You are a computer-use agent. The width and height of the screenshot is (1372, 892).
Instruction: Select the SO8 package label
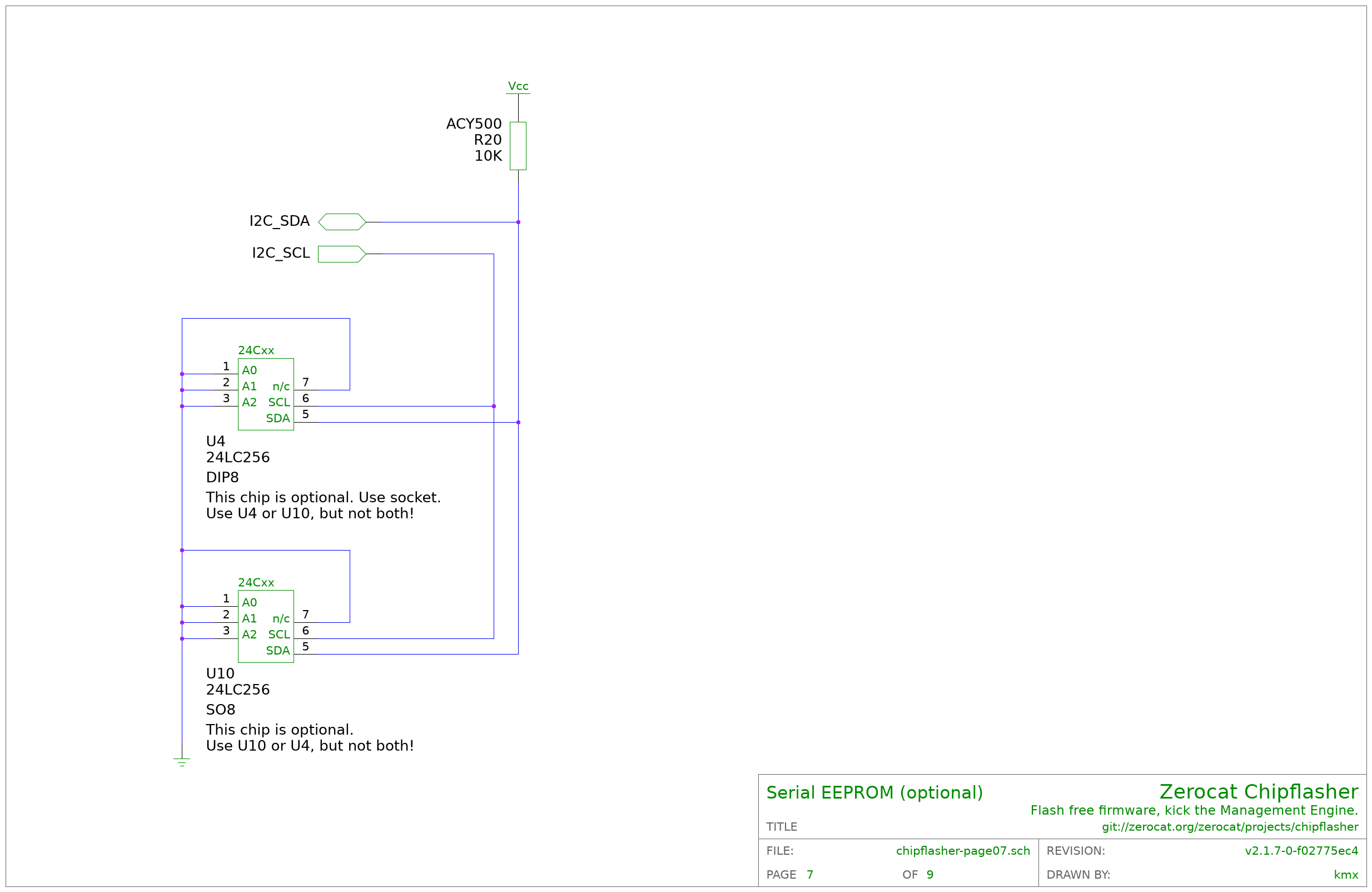221,710
